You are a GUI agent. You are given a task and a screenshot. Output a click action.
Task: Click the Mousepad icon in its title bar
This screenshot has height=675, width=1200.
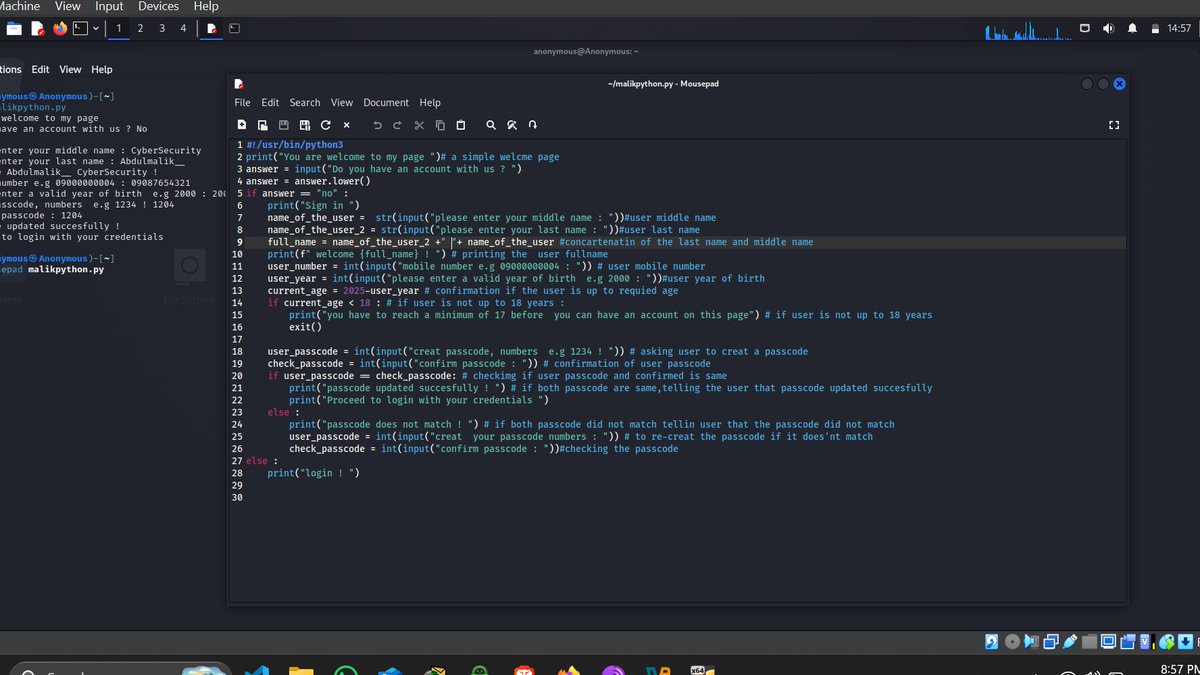[x=239, y=84]
